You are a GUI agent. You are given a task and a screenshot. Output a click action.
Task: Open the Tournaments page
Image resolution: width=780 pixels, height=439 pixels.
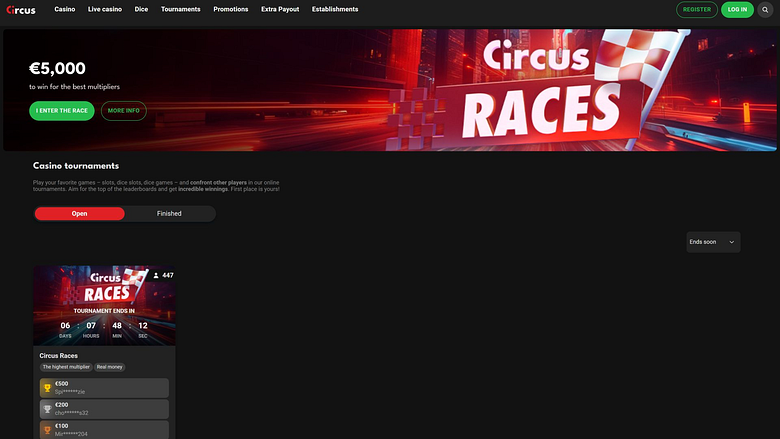coord(181,9)
